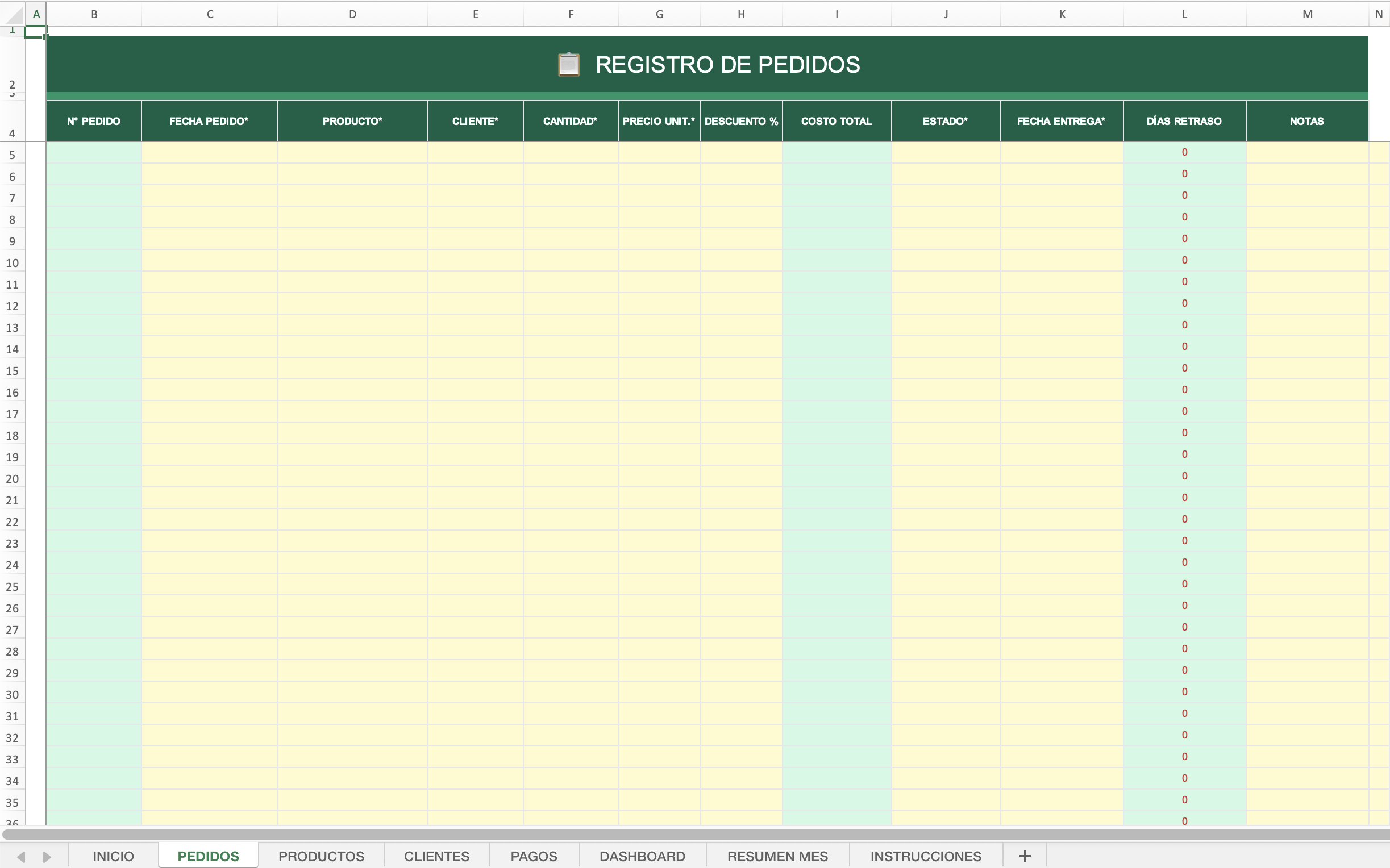Click the DÍAS RETRASO value in row 12
Screen dimensions: 1390x868
(x=1184, y=304)
